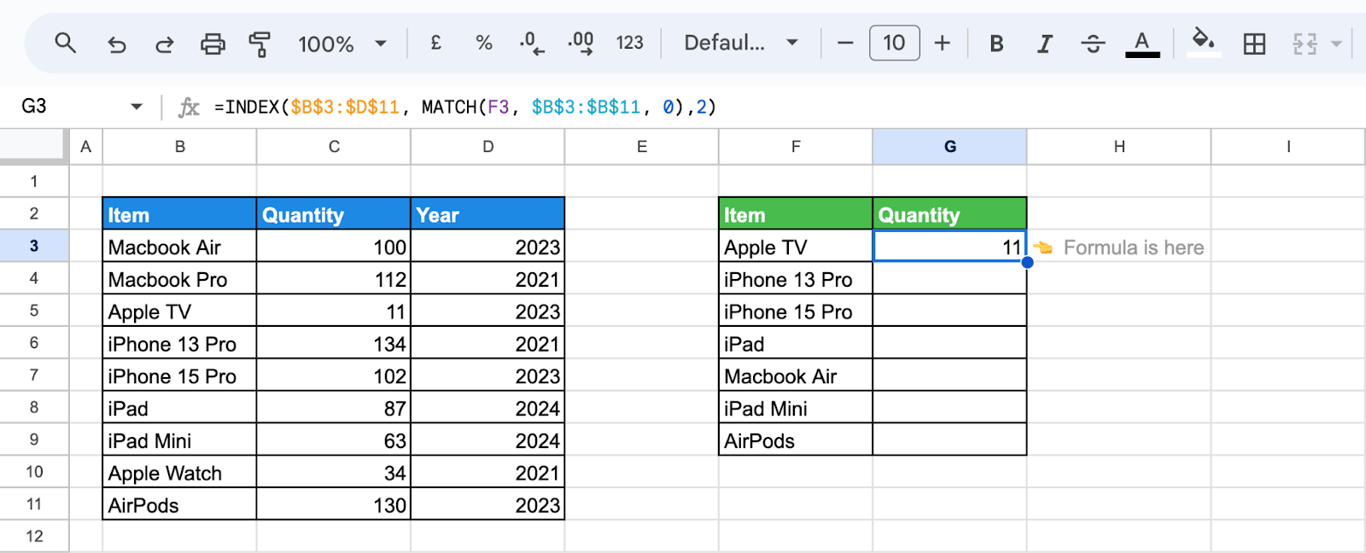Select empty Quantity cell beside iPad Mini
This screenshot has height=553, width=1366.
pyautogui.click(x=949, y=408)
